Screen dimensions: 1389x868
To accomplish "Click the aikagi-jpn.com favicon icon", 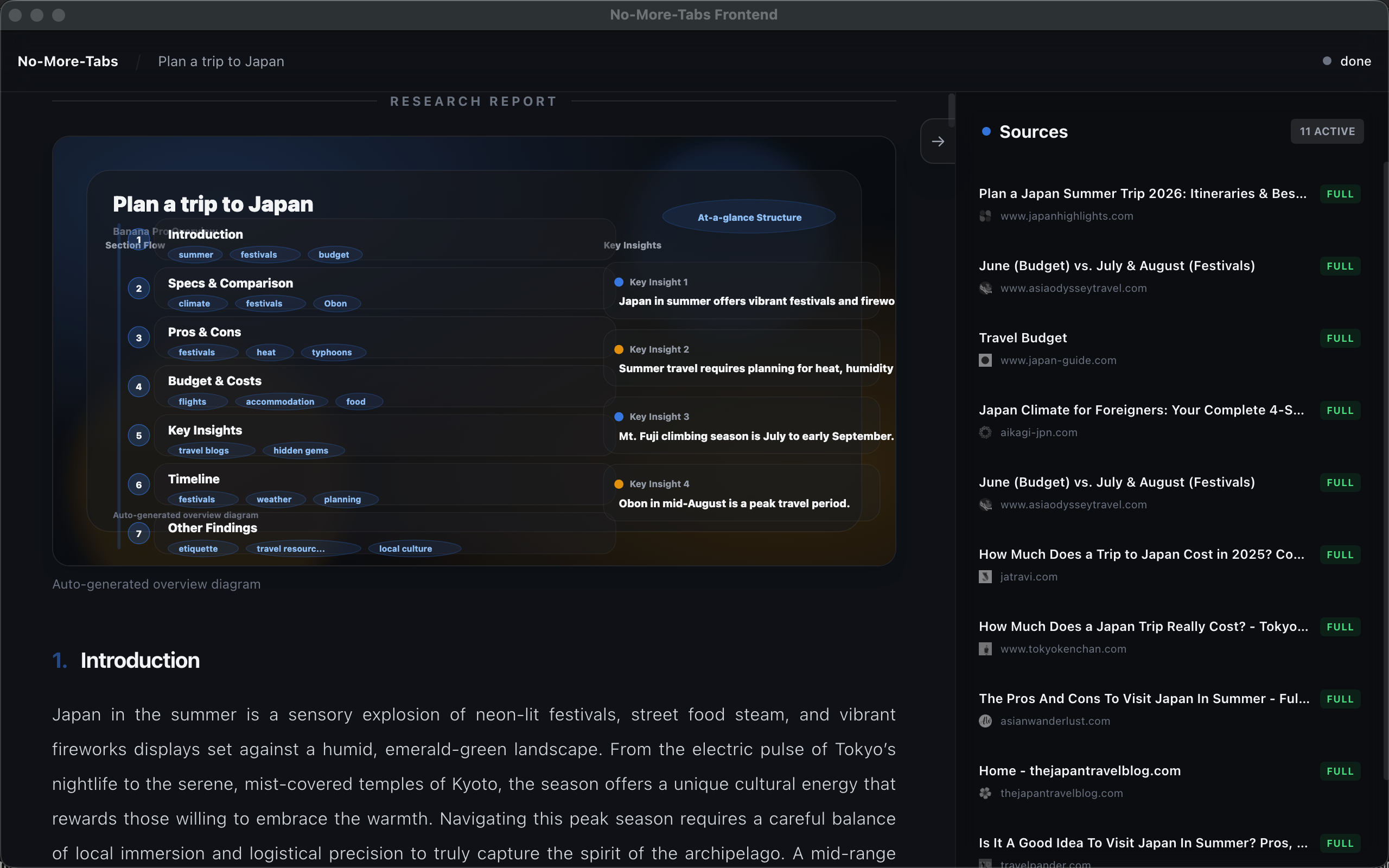I will point(985,433).
